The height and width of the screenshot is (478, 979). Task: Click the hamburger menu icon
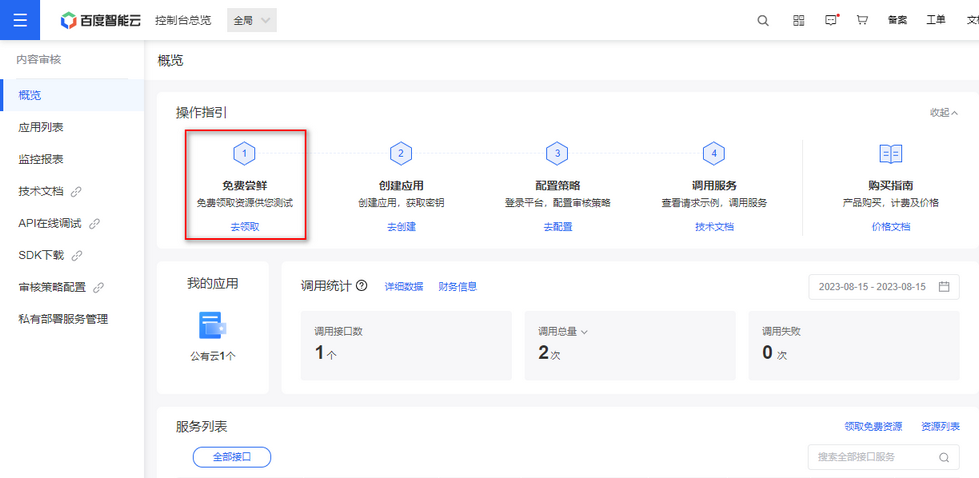20,20
